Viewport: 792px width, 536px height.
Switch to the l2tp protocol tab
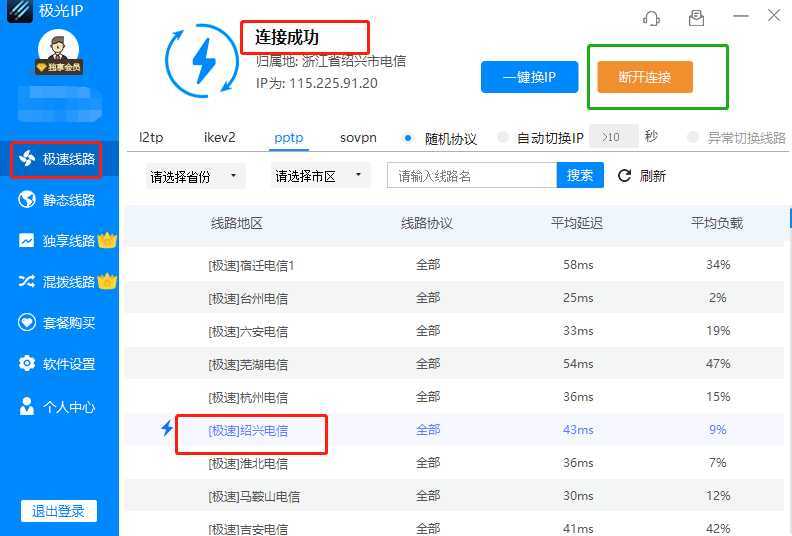click(x=151, y=137)
